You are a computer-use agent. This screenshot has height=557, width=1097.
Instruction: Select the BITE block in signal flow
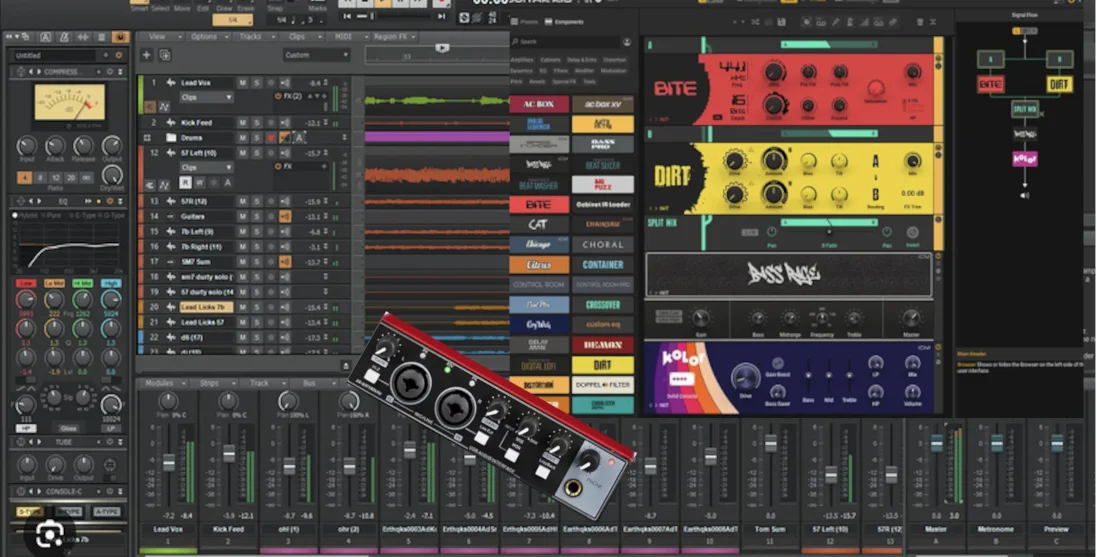pos(990,85)
